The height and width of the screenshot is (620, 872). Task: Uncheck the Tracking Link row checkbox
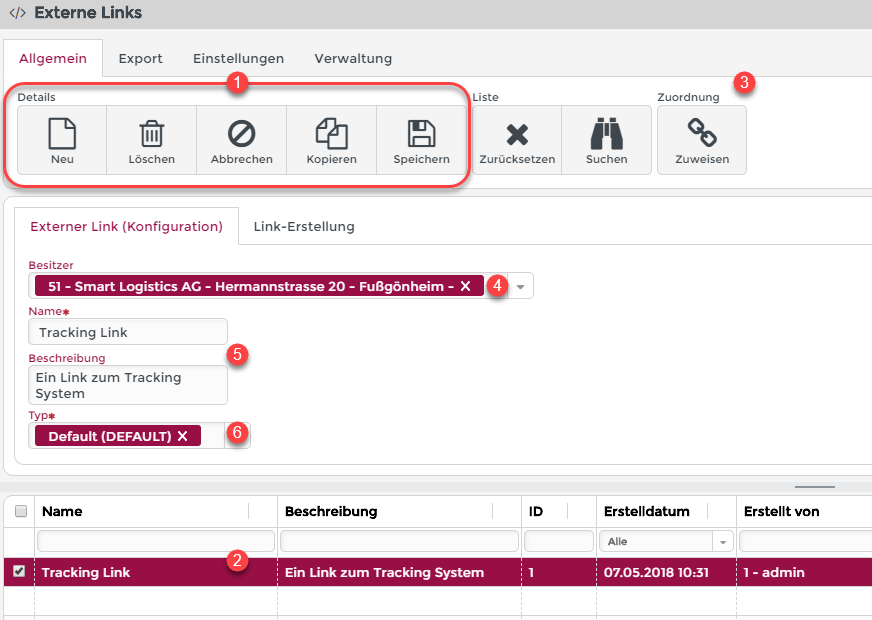point(21,573)
